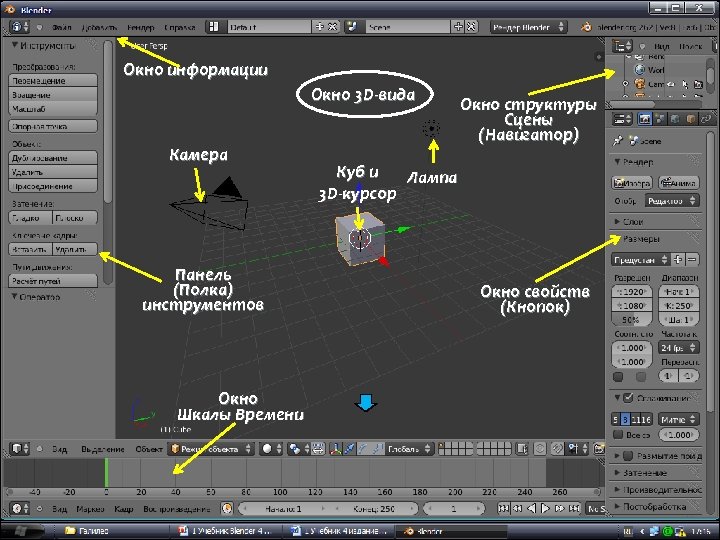Open the viewport shading sphere selector
The height and width of the screenshot is (540, 720).
point(271,449)
